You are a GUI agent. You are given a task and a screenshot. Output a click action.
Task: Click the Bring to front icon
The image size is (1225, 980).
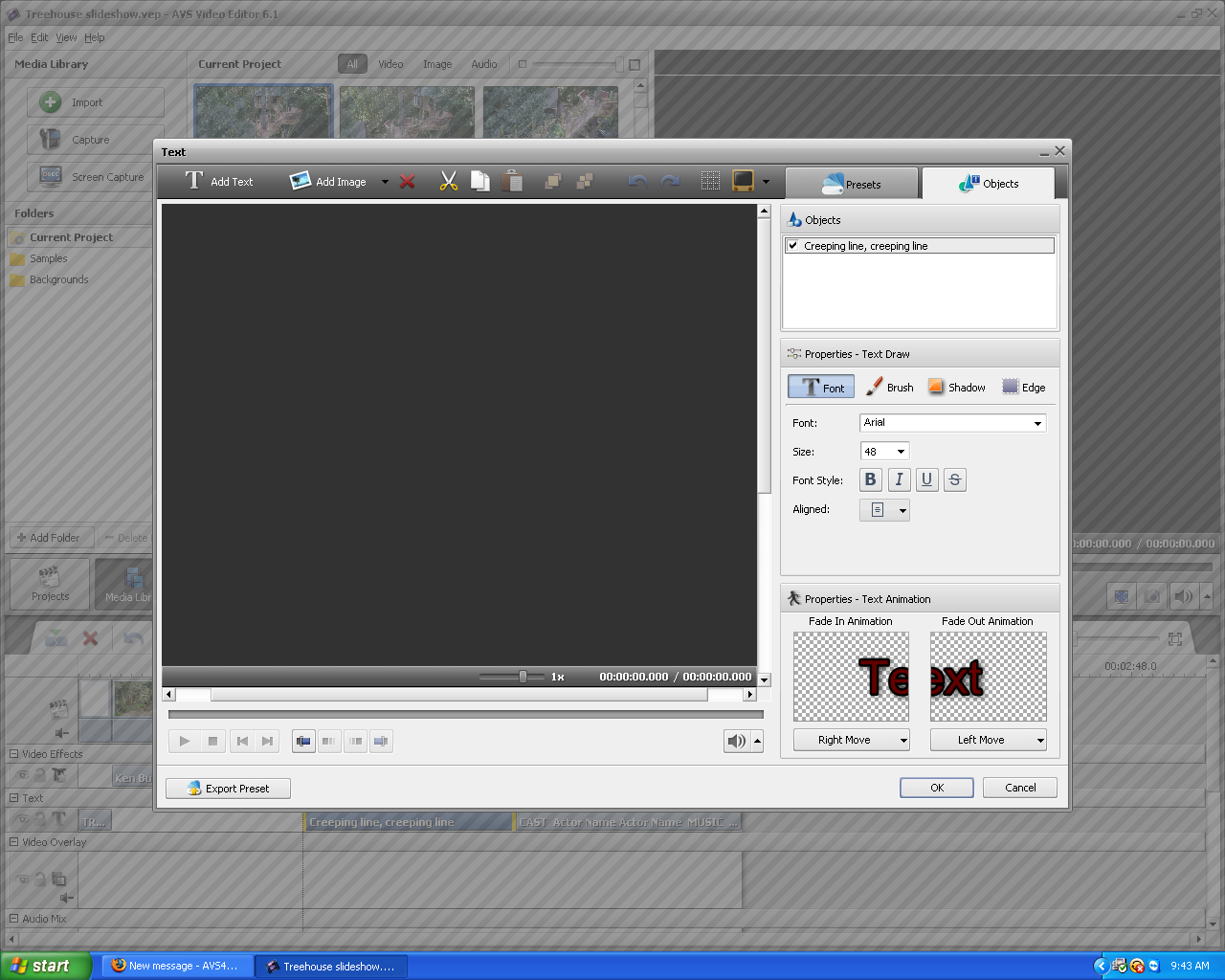553,181
